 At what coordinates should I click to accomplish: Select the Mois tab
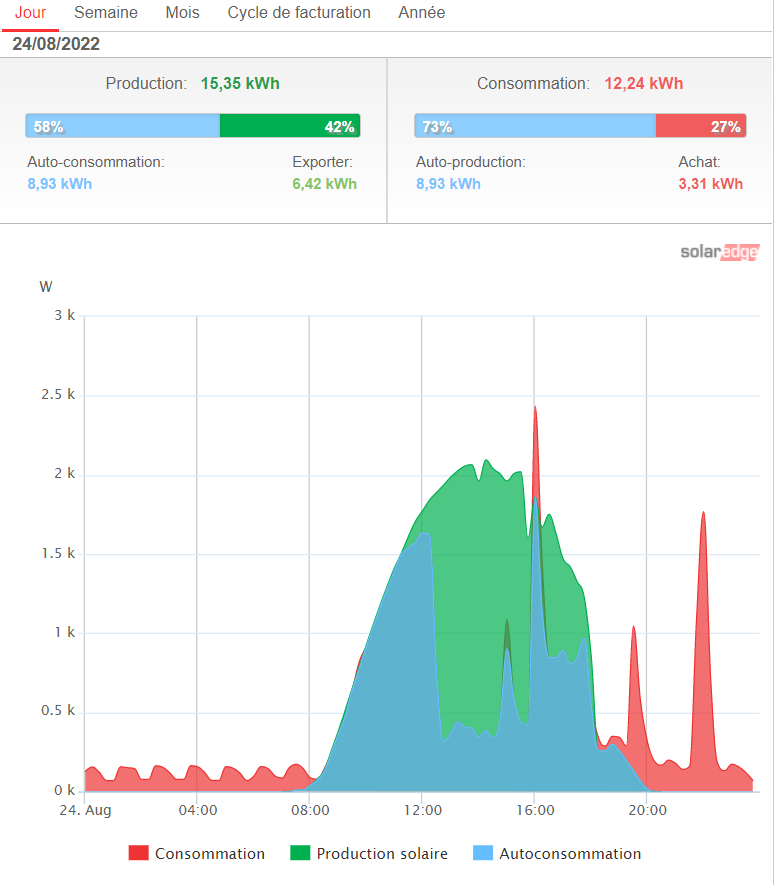[182, 13]
